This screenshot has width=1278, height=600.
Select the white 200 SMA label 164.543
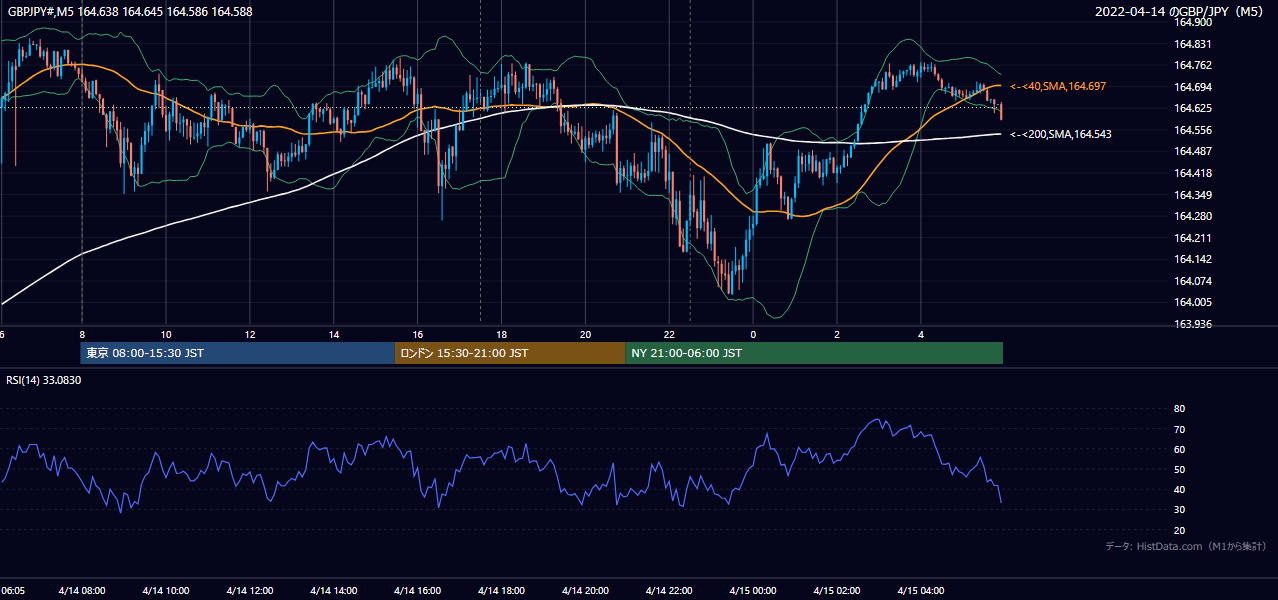(x=1061, y=134)
